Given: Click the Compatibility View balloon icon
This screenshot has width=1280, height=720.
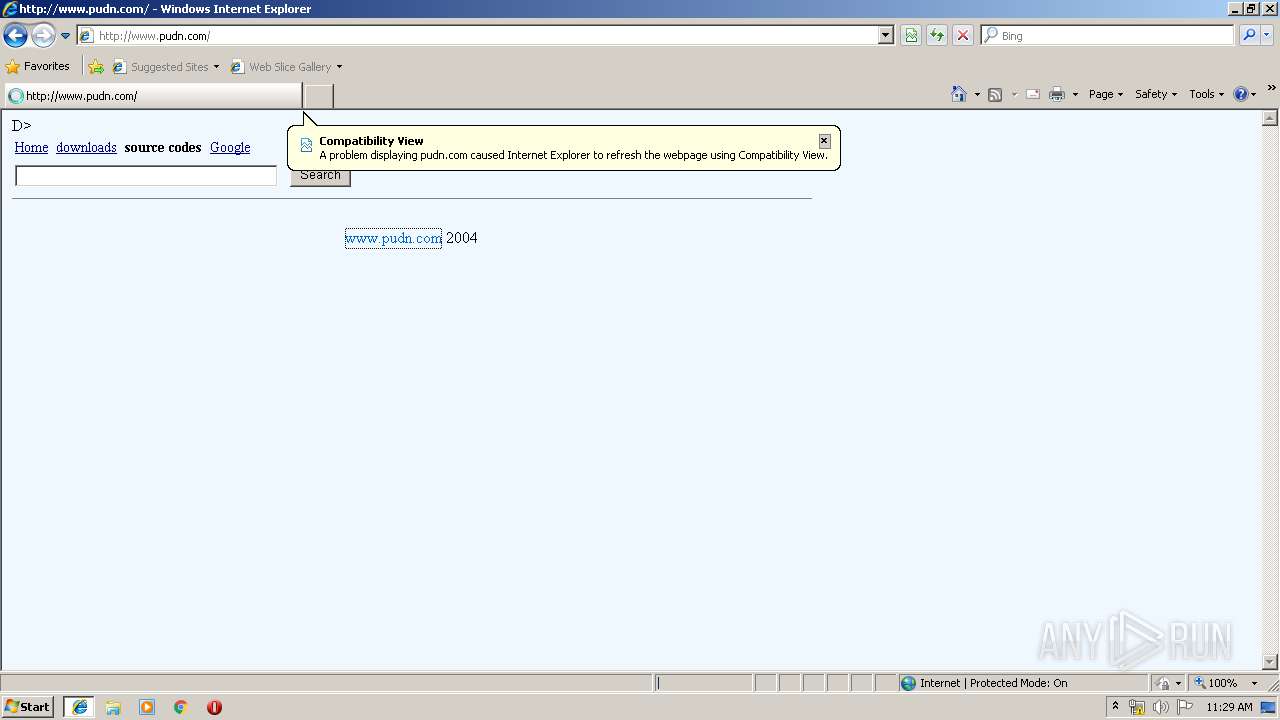Looking at the screenshot, I should click(x=306, y=146).
